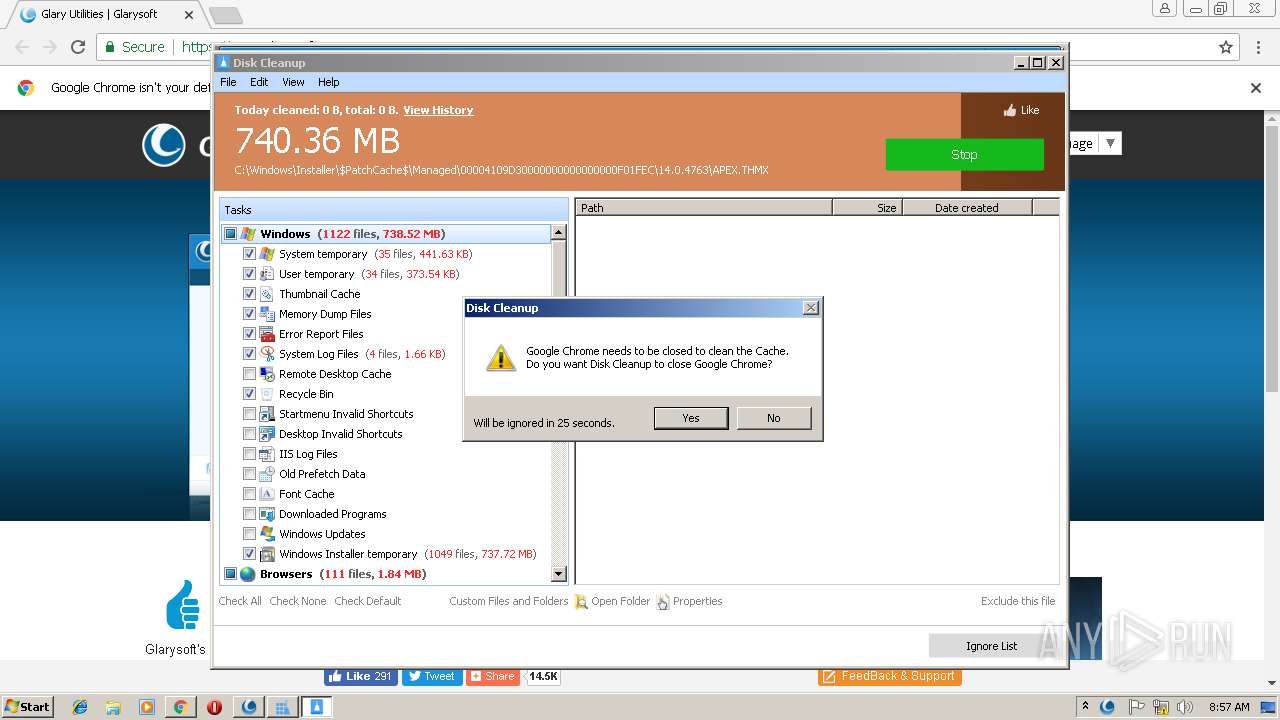The width and height of the screenshot is (1280, 720).
Task: Open the Edit menu
Action: [x=259, y=82]
